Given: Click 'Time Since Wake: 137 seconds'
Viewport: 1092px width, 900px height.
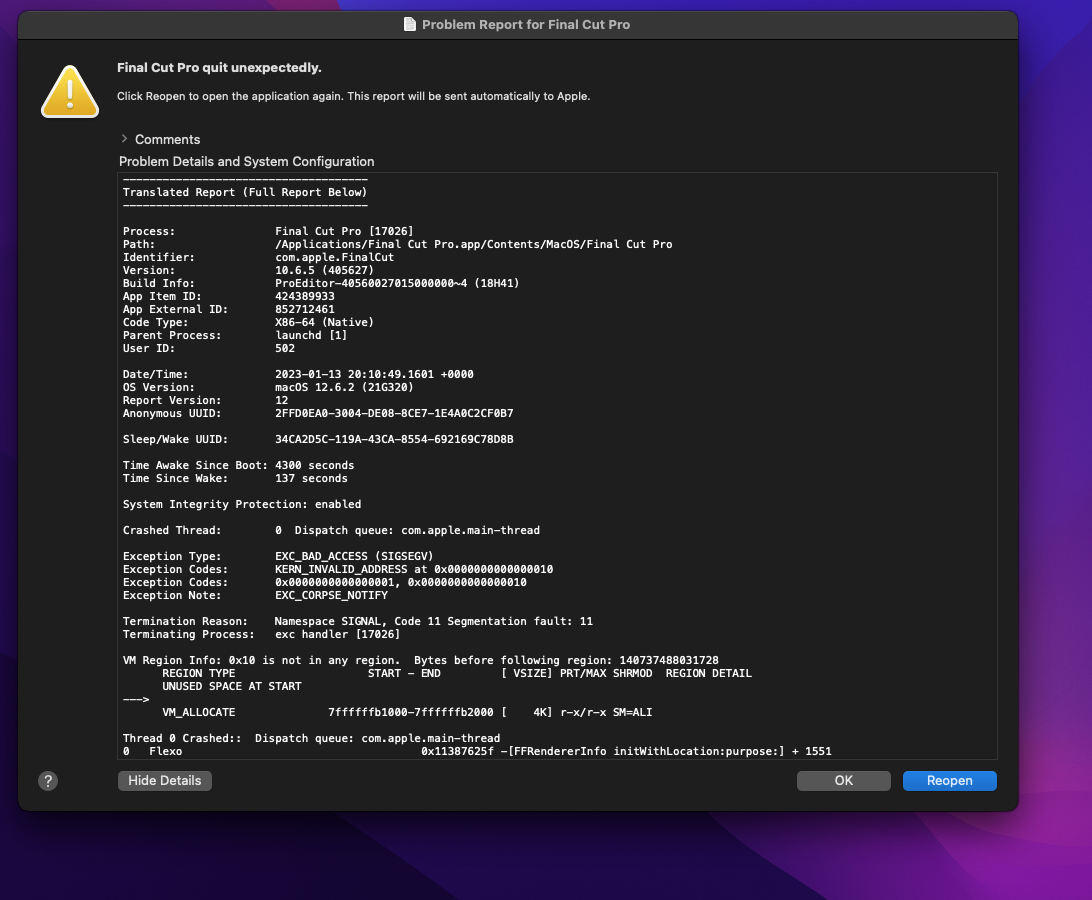Looking at the screenshot, I should pyautogui.click(x=235, y=479).
